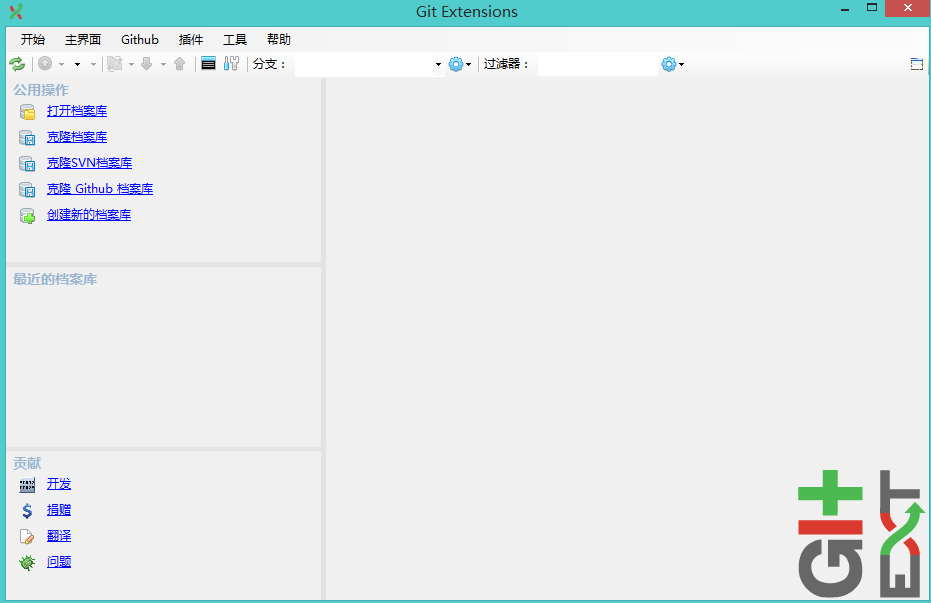
Task: Click the bug icon beside 问题
Action: pos(27,562)
